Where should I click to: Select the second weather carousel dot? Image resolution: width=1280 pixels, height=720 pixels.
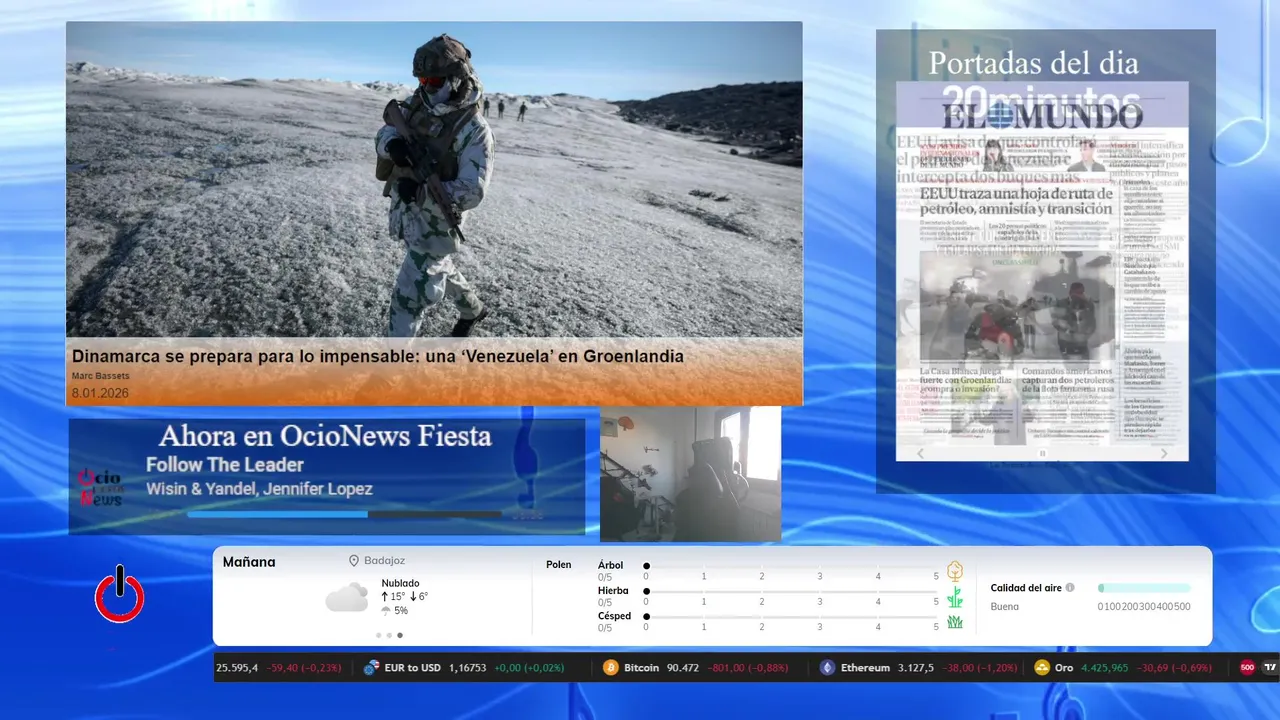(x=389, y=635)
